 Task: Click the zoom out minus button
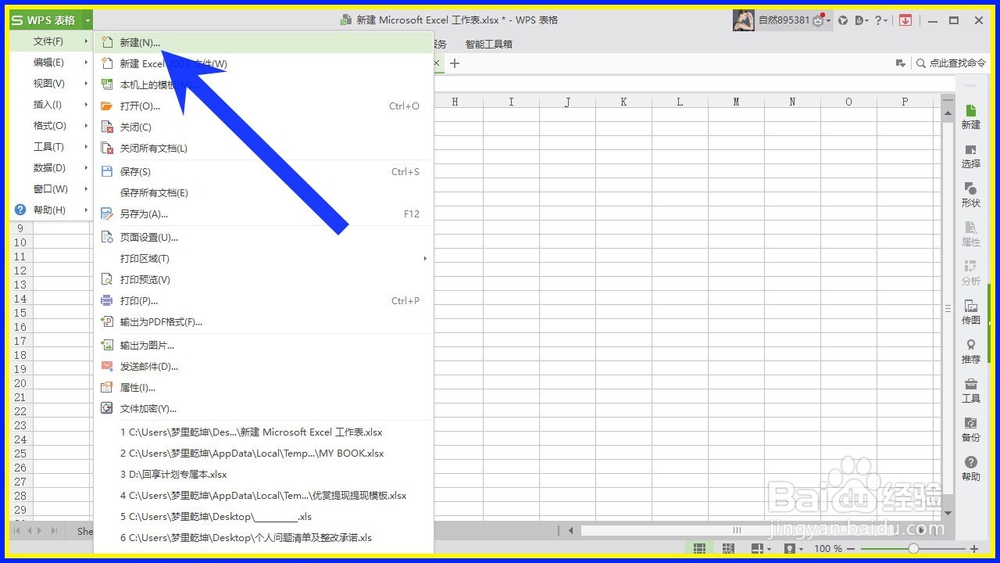click(x=851, y=548)
